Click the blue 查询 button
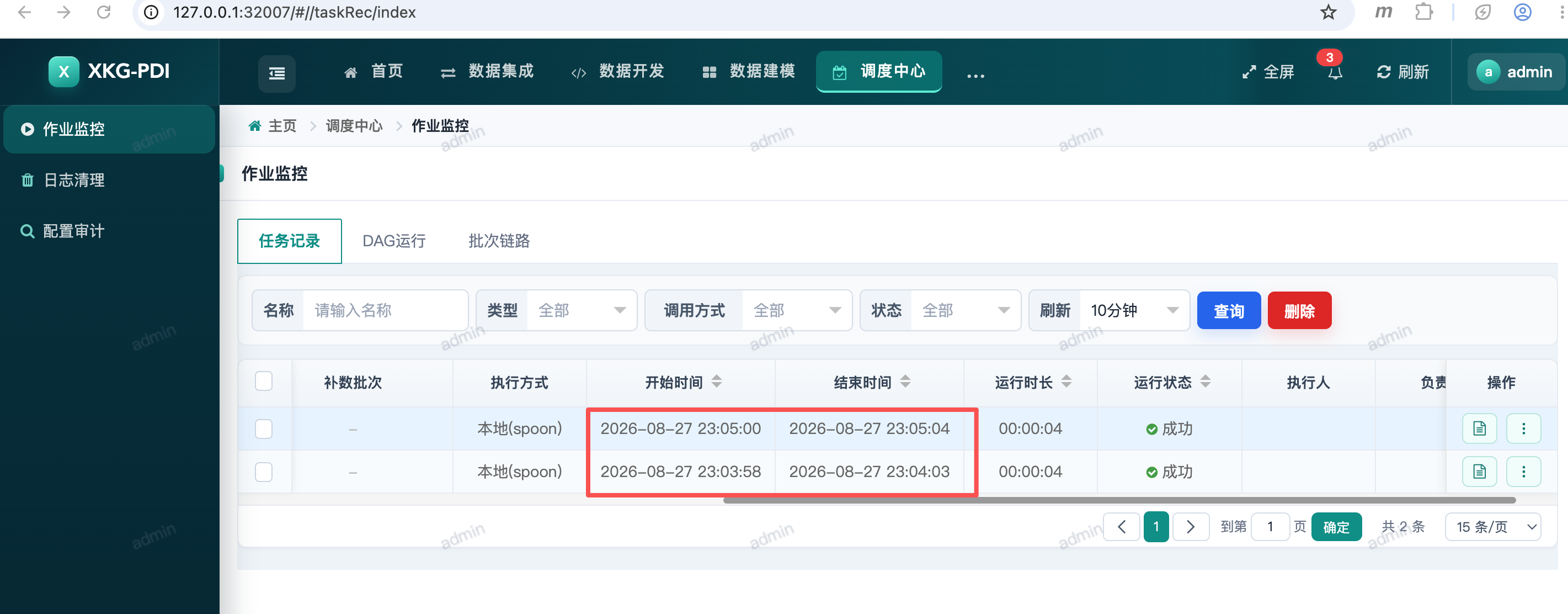Viewport: 1568px width, 614px height. pyautogui.click(x=1229, y=311)
